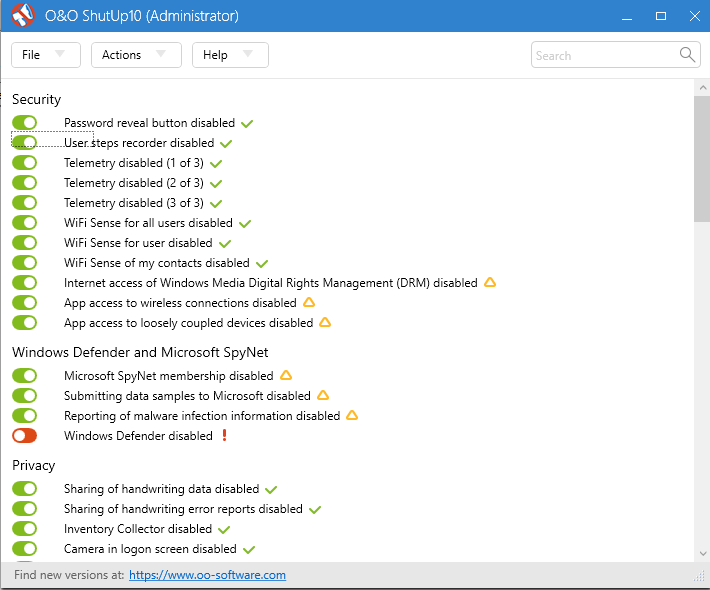Toggle App access to wireless connections switch
The image size is (710, 590).
(24, 302)
